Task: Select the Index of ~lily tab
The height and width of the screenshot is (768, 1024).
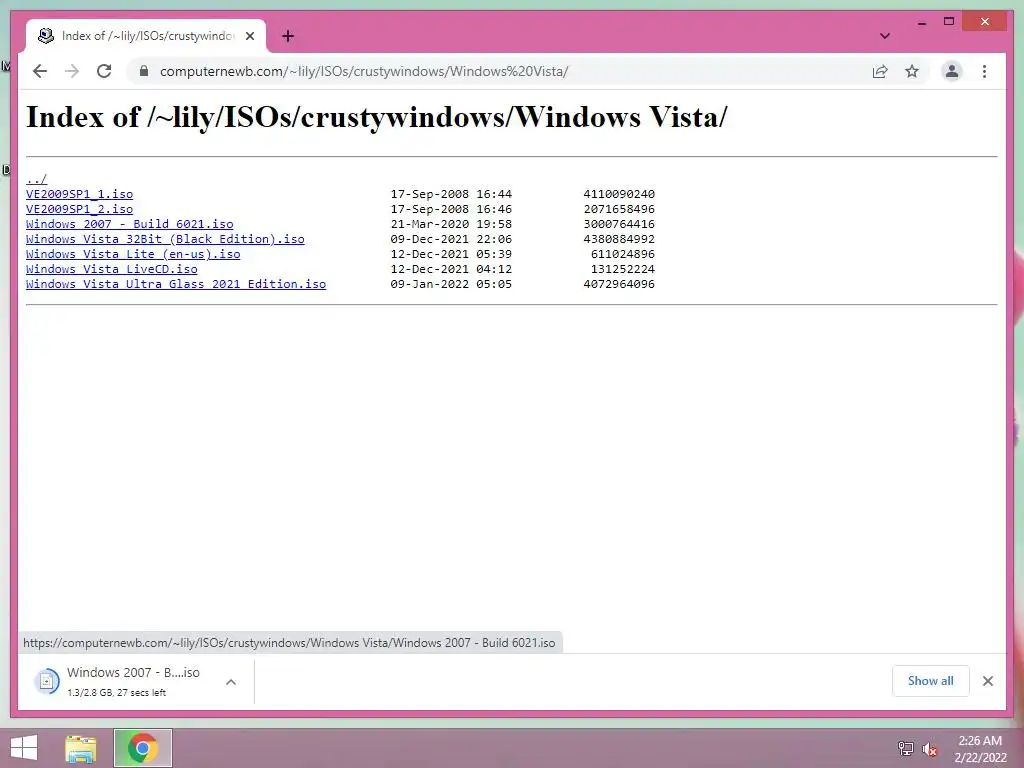Action: 146,36
